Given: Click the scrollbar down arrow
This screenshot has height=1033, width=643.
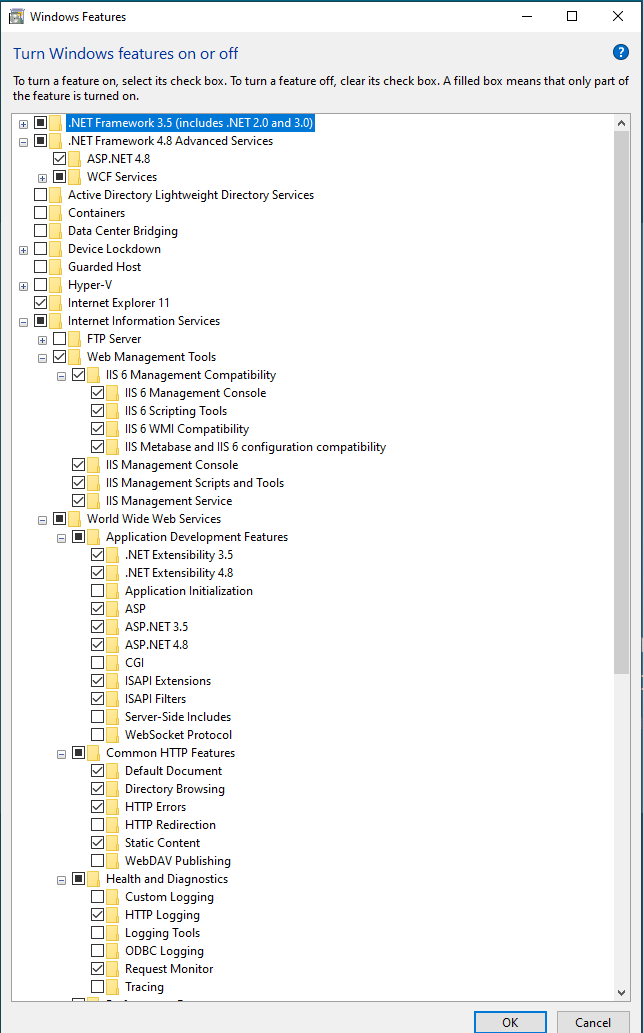Looking at the screenshot, I should tap(621, 991).
